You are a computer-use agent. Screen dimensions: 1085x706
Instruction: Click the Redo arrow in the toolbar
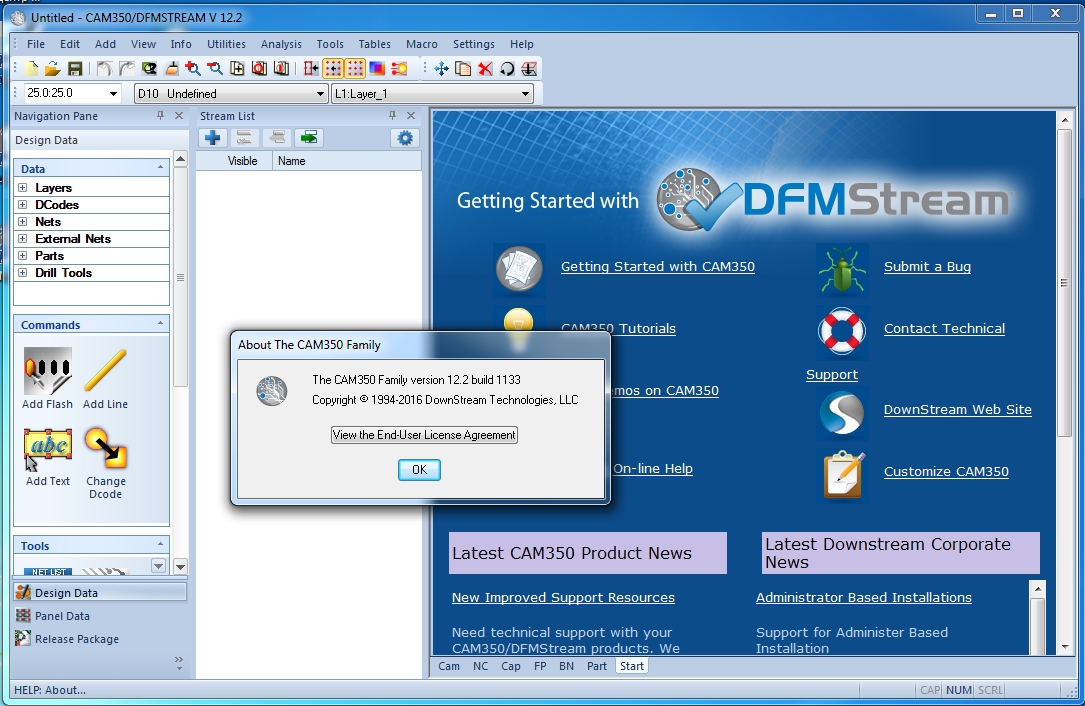click(127, 69)
